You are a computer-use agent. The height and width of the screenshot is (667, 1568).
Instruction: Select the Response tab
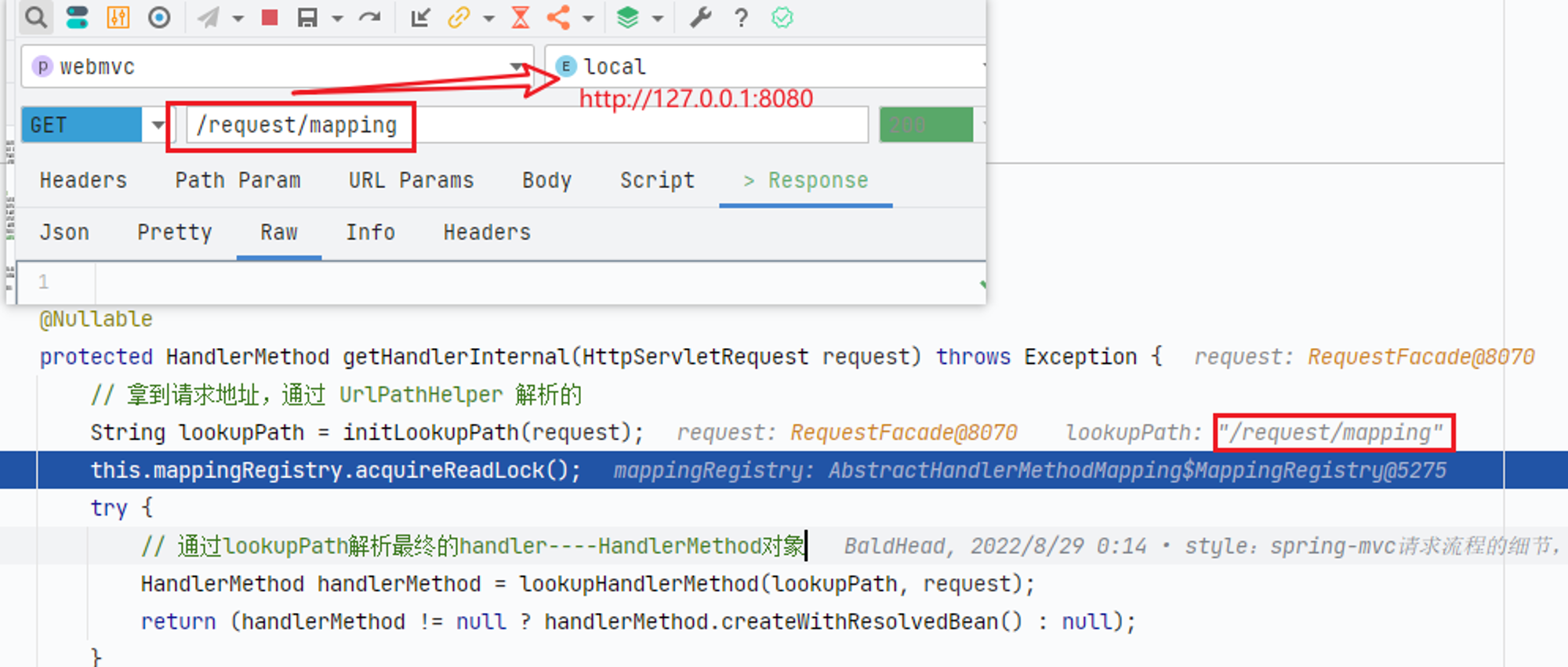(806, 180)
